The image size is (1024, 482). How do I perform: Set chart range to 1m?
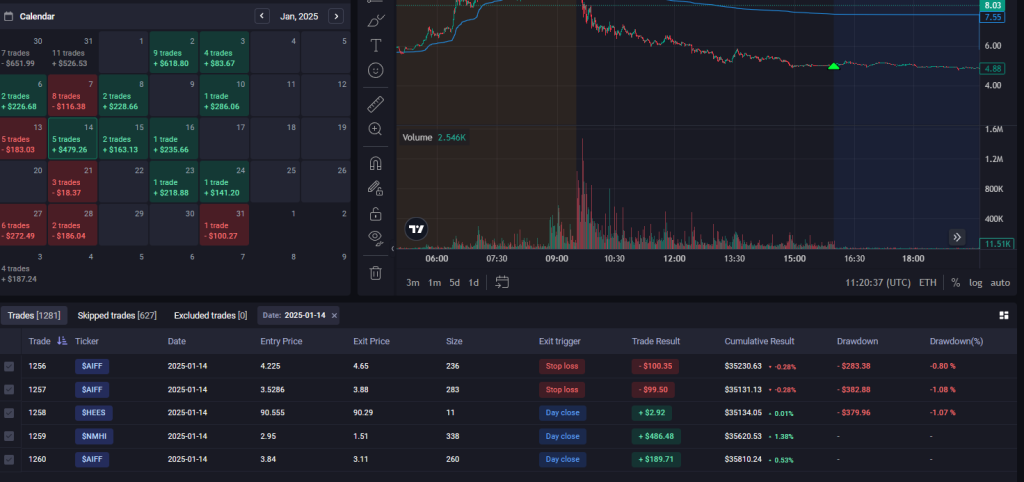click(434, 283)
